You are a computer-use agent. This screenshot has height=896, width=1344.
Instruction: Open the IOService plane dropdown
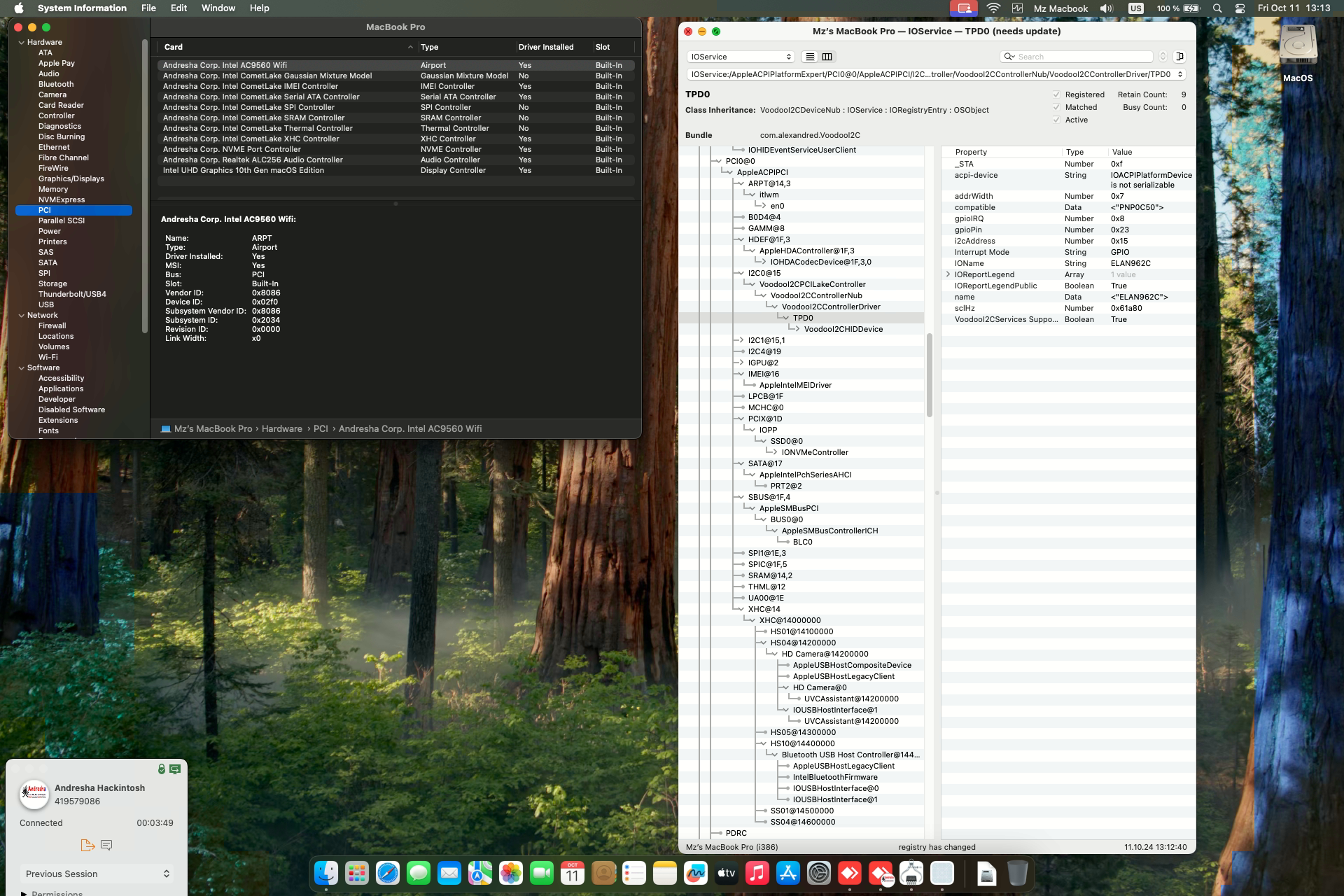[x=741, y=57]
